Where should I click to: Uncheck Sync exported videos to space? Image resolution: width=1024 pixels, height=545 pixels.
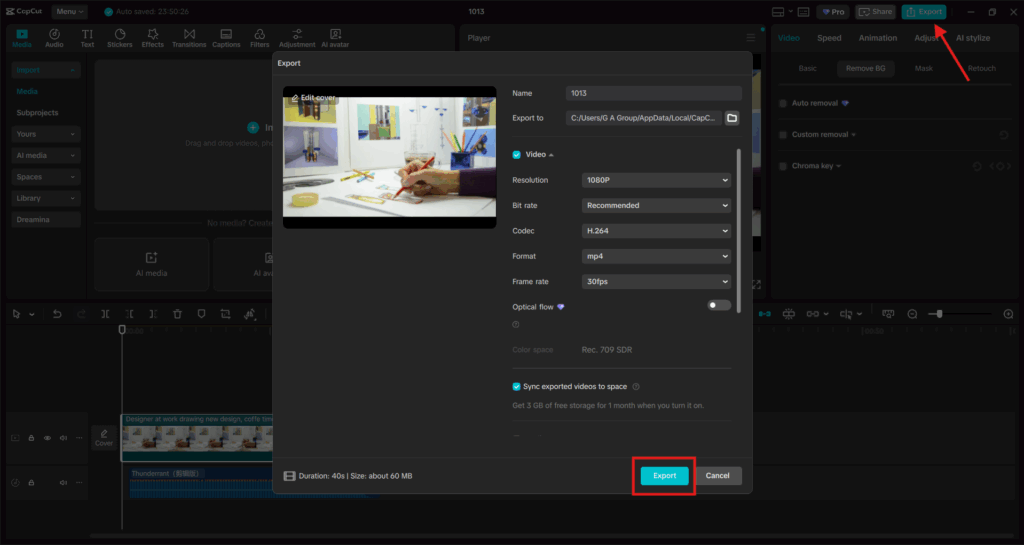coord(517,386)
